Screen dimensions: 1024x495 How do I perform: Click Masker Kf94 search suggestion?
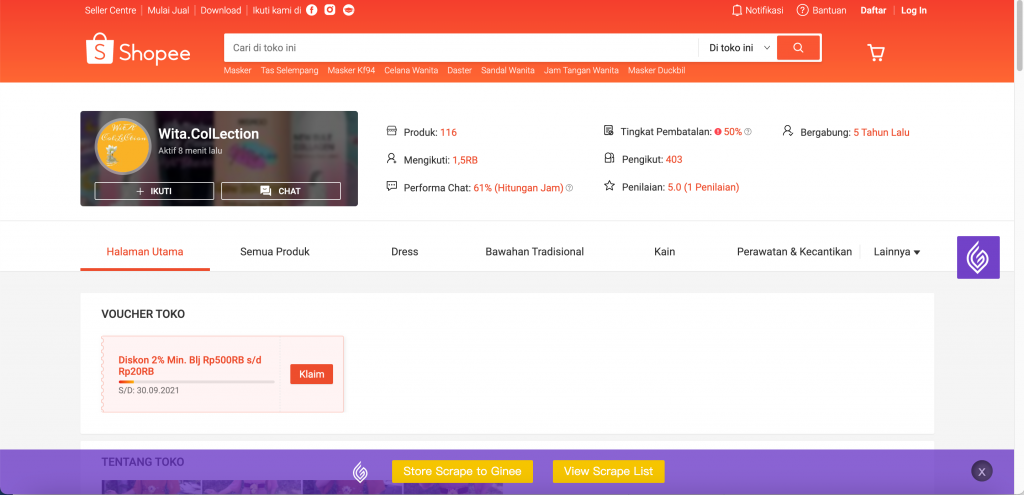(351, 71)
